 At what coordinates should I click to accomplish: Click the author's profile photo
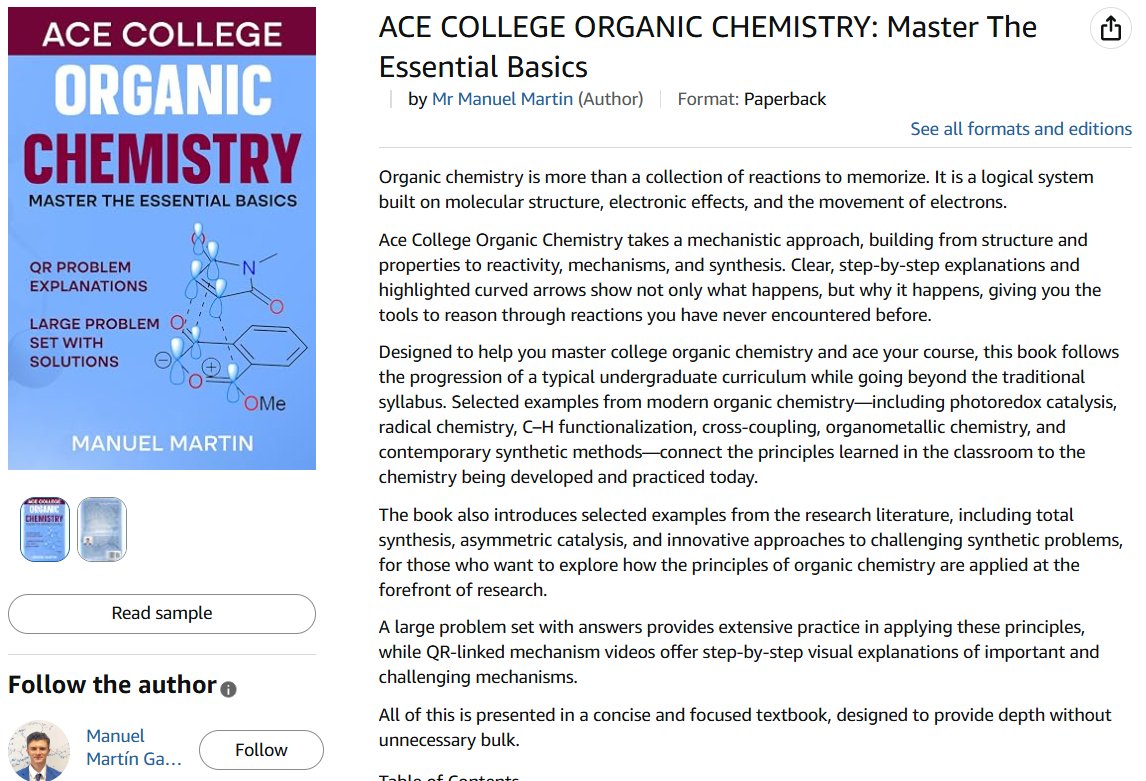(39, 750)
